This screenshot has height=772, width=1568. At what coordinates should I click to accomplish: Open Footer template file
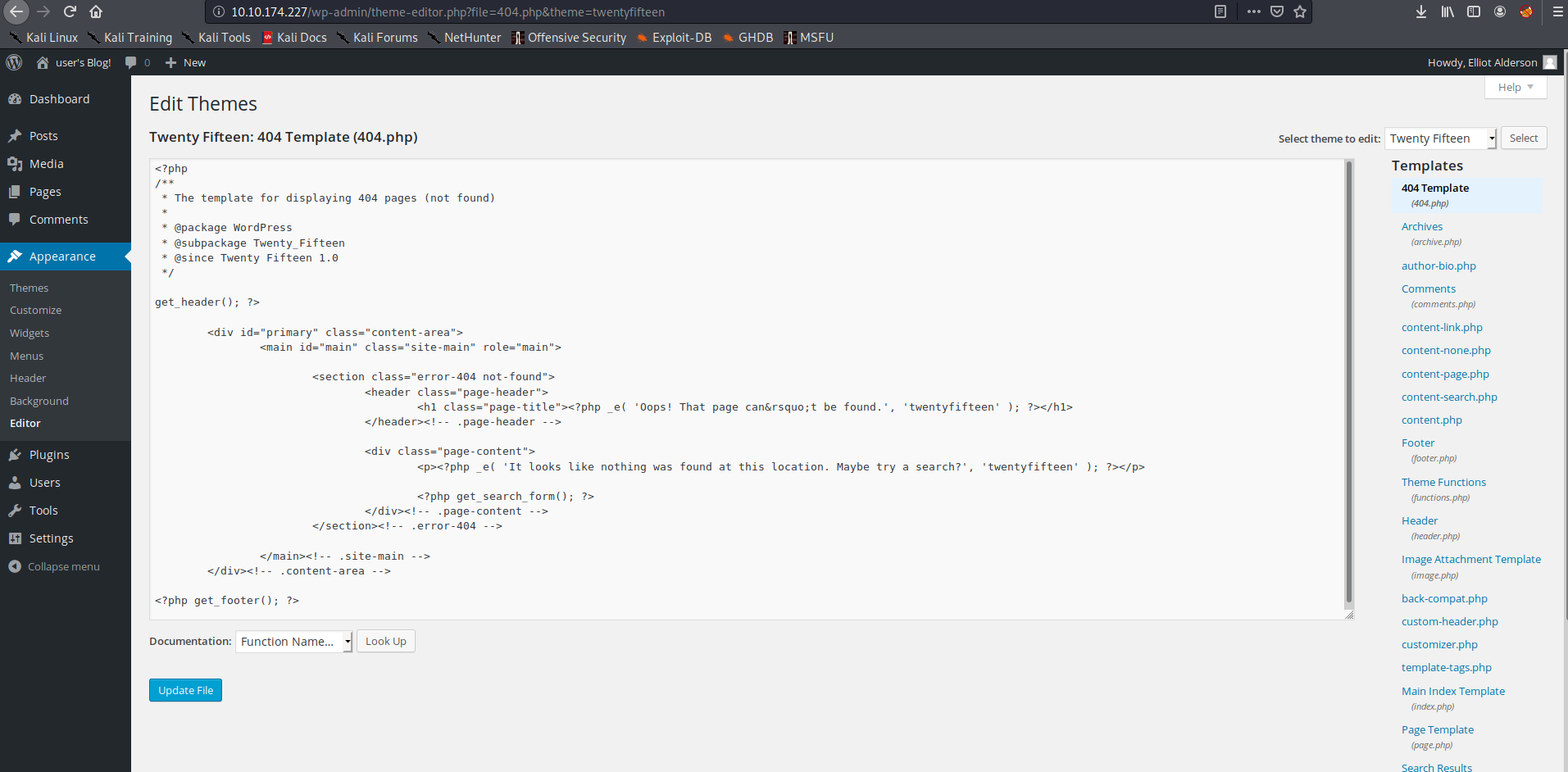click(x=1418, y=443)
